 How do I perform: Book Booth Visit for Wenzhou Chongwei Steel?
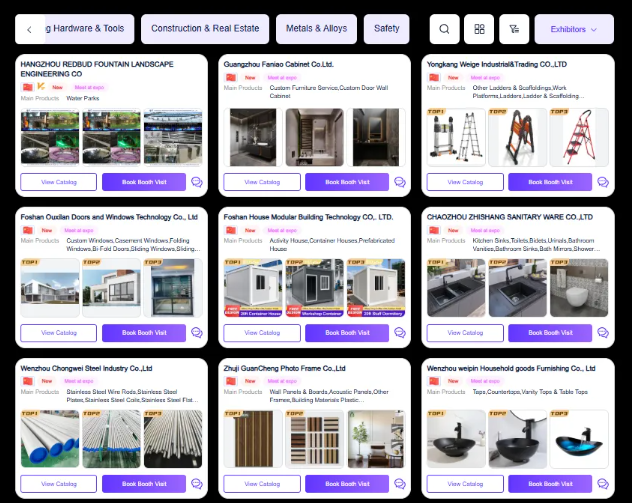pyautogui.click(x=144, y=484)
